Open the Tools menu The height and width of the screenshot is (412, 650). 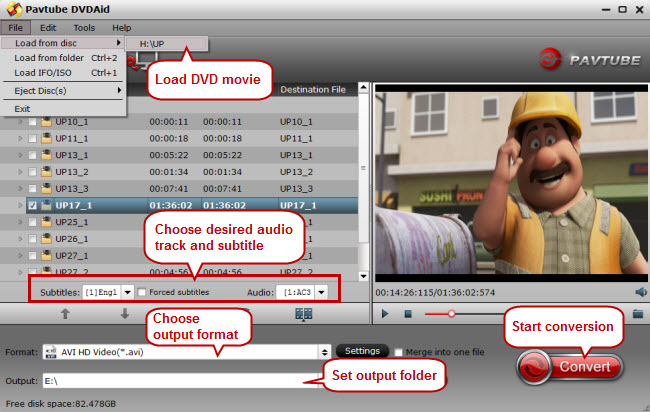pyautogui.click(x=84, y=28)
